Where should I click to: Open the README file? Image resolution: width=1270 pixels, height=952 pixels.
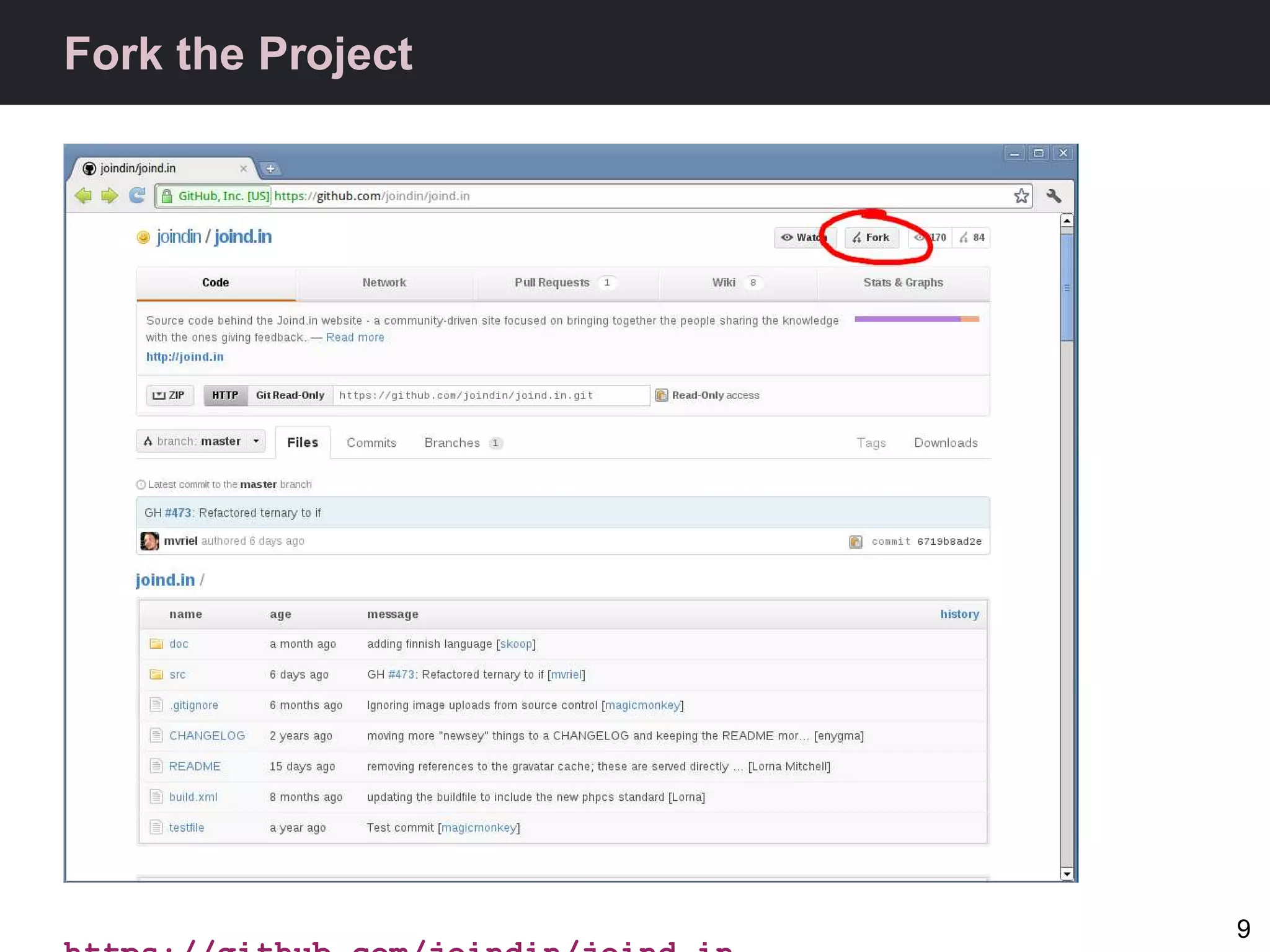click(x=195, y=767)
